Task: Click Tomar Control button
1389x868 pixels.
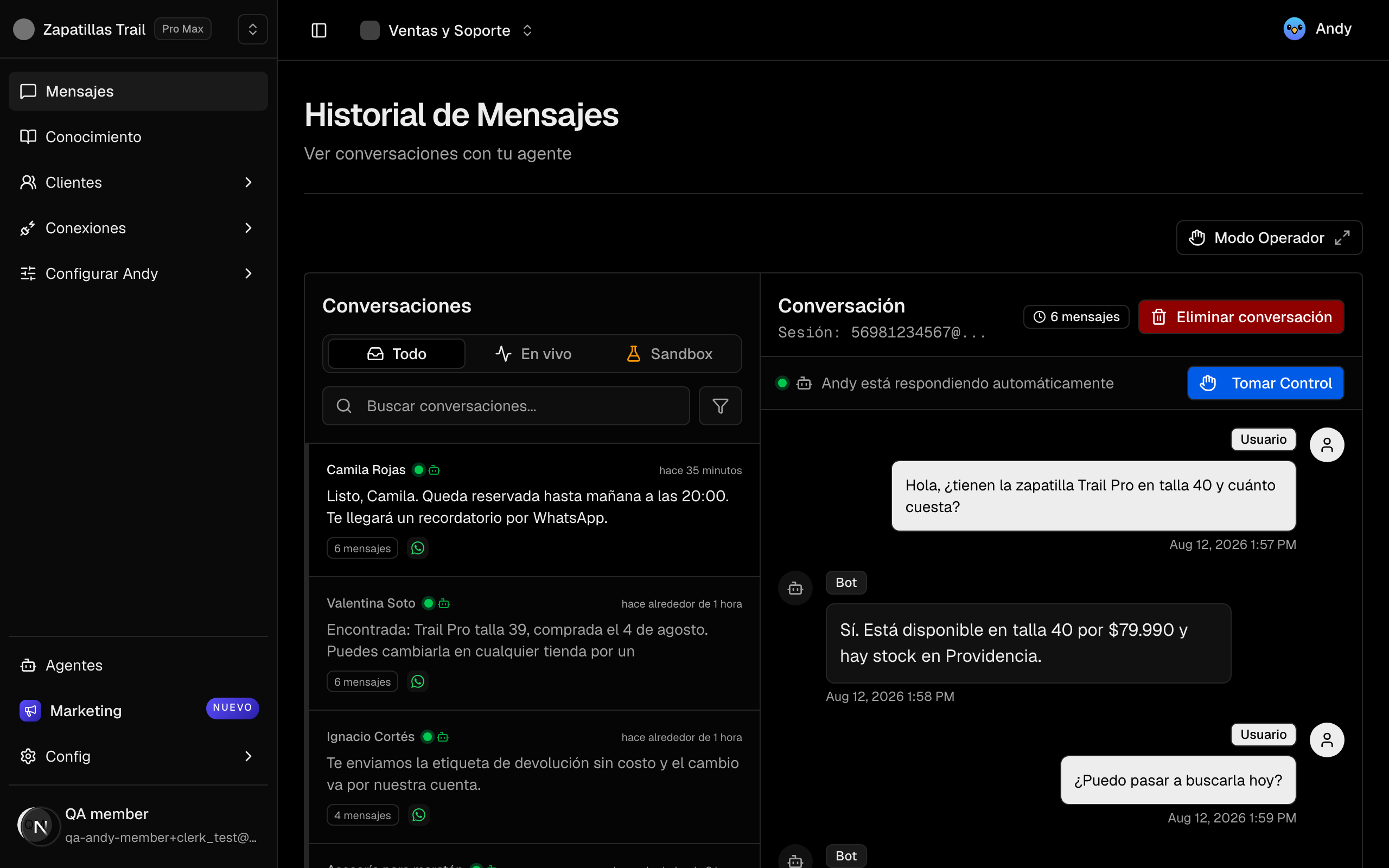Action: click(1265, 383)
